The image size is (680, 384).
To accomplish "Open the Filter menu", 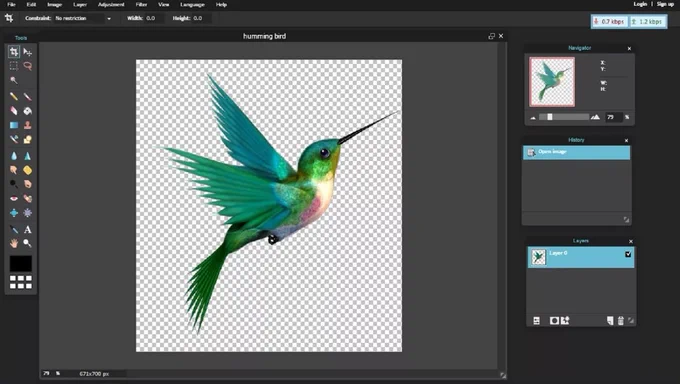I will (x=141, y=4).
